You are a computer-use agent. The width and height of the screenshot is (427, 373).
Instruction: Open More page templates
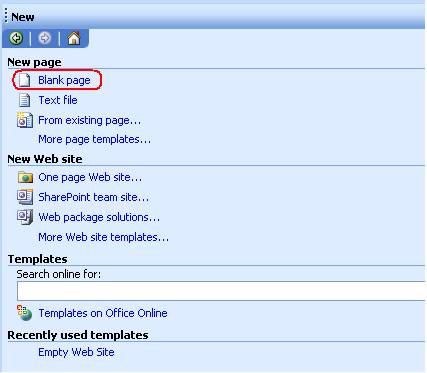coord(94,139)
